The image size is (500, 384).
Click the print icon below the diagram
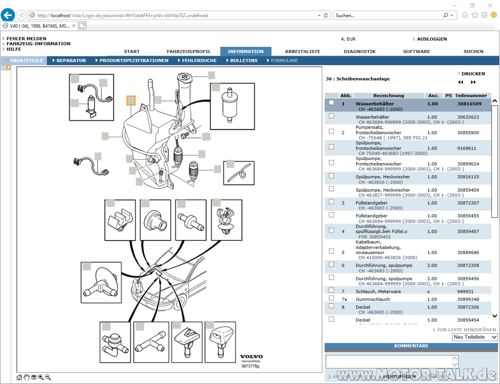[34, 377]
